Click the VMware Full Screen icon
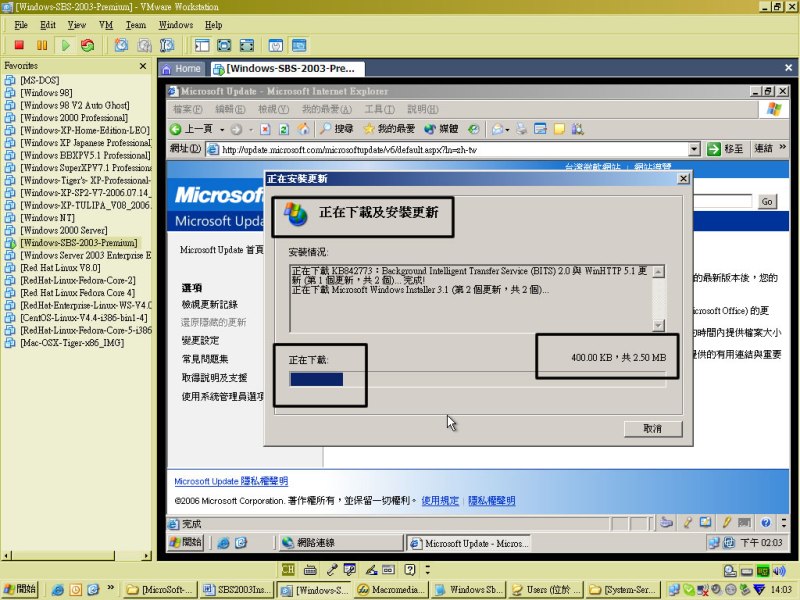800x600 pixels. 224,45
